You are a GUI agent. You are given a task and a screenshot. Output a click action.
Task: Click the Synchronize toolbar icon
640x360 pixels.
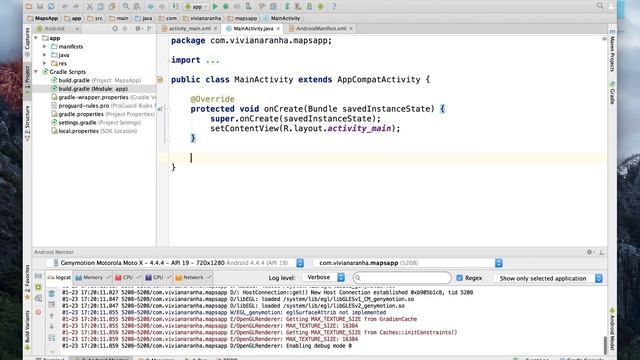tap(51, 6)
